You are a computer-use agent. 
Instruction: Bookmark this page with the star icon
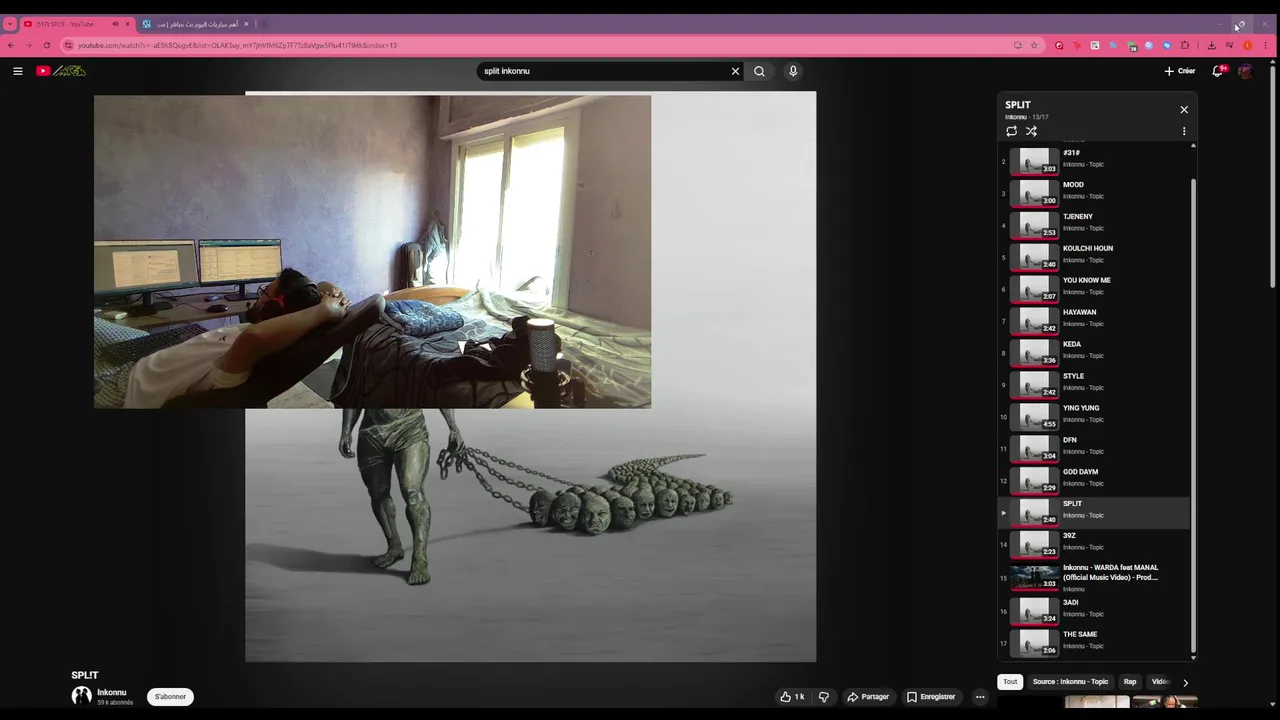(x=1034, y=45)
